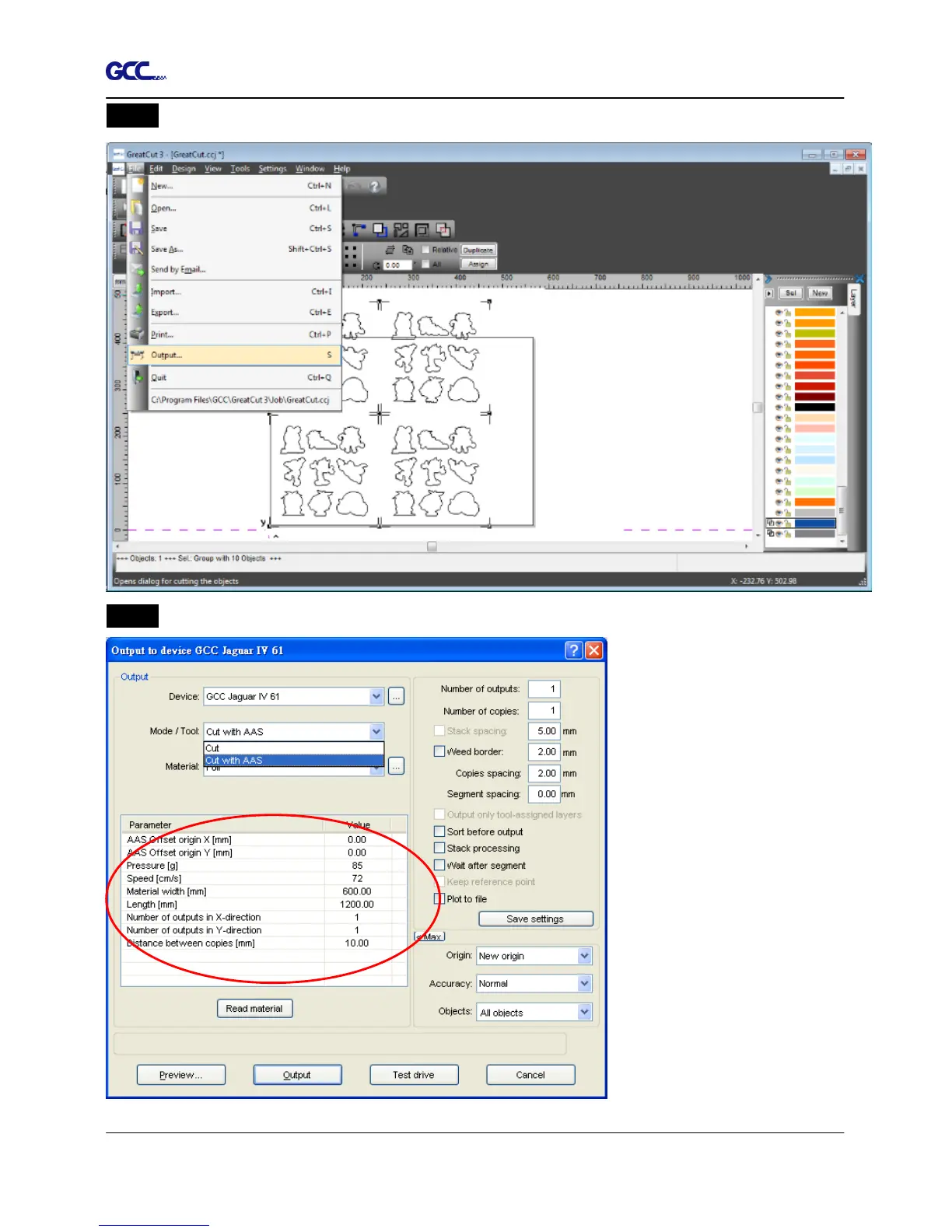Click the Save settings button
This screenshot has height=1232, width=952.
click(x=536, y=919)
